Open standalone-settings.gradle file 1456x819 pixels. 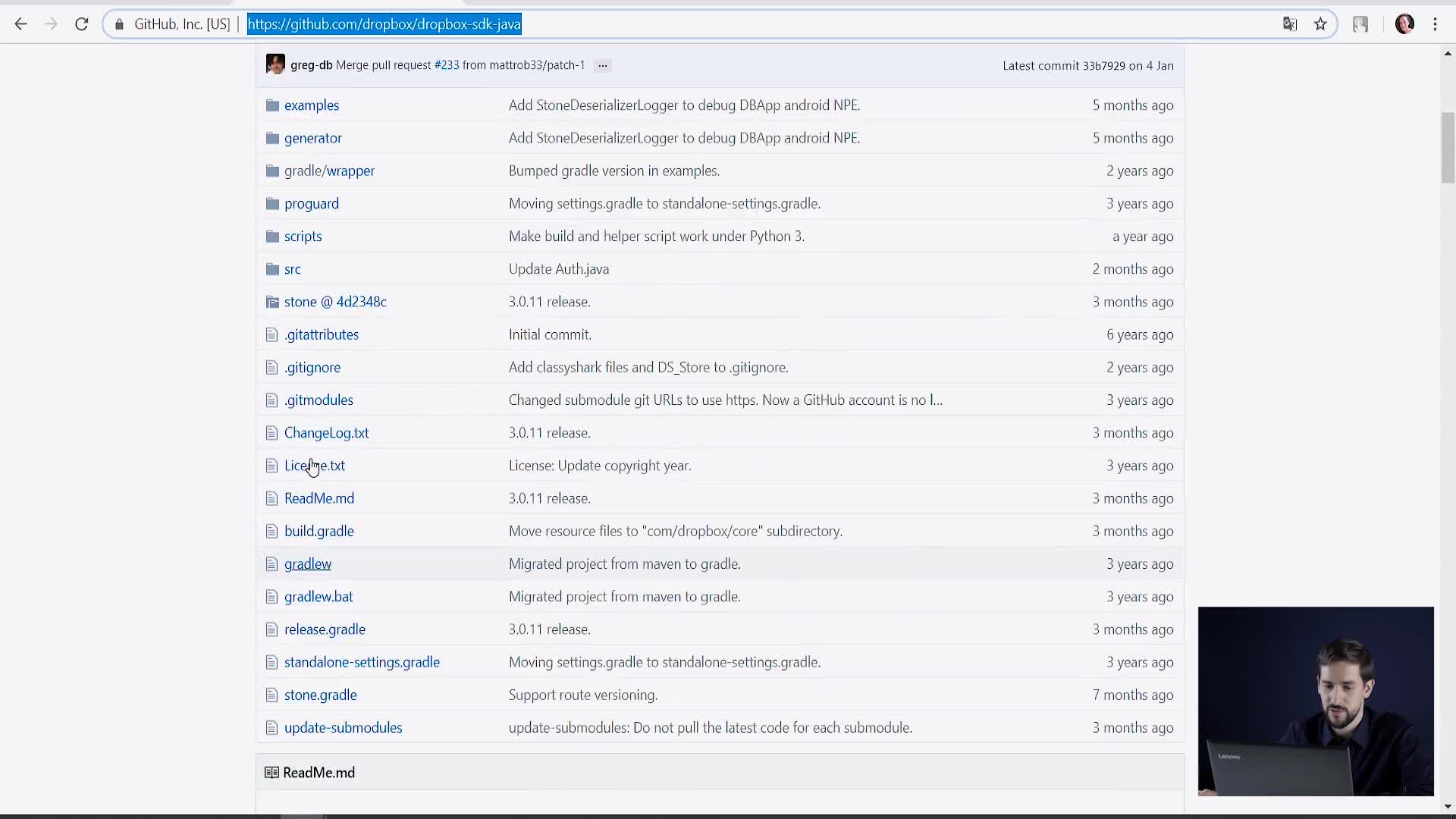coord(362,662)
